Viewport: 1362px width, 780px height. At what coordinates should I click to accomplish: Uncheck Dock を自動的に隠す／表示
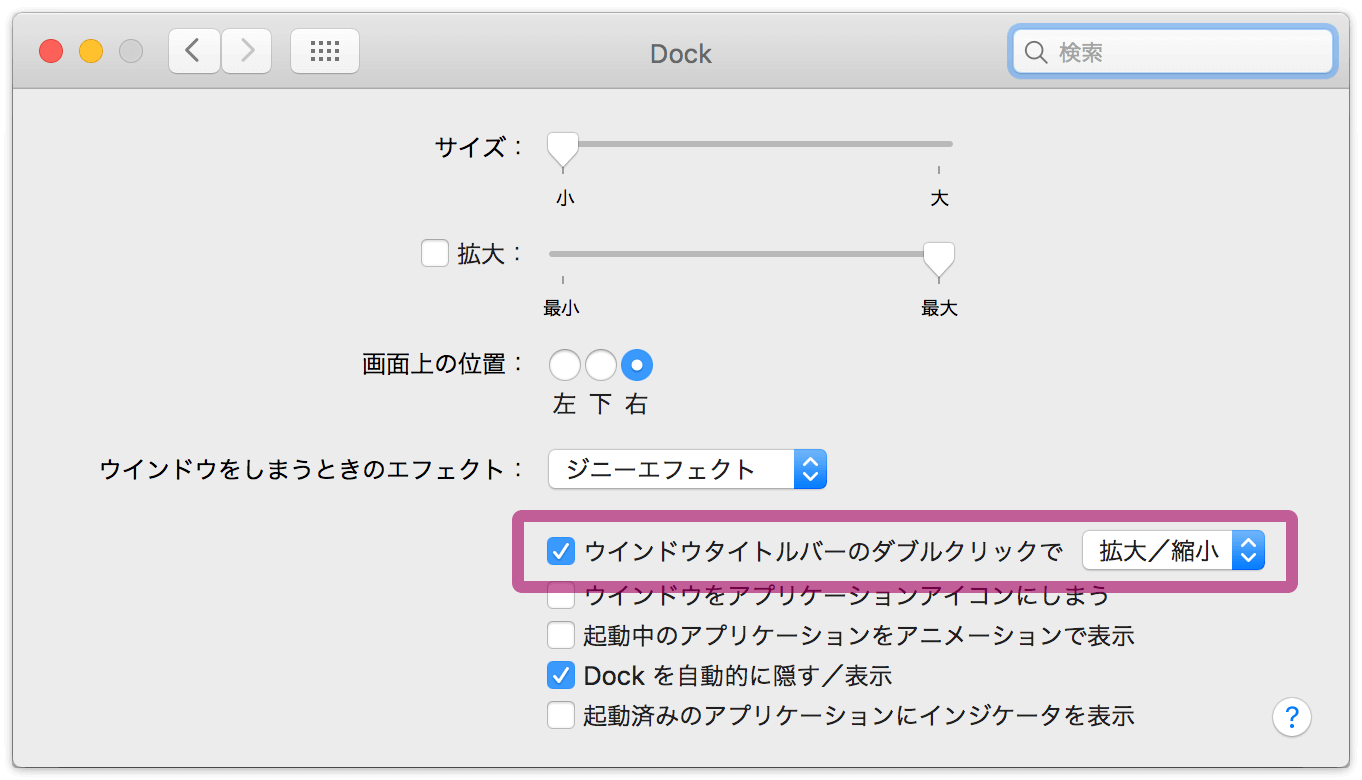[x=561, y=675]
